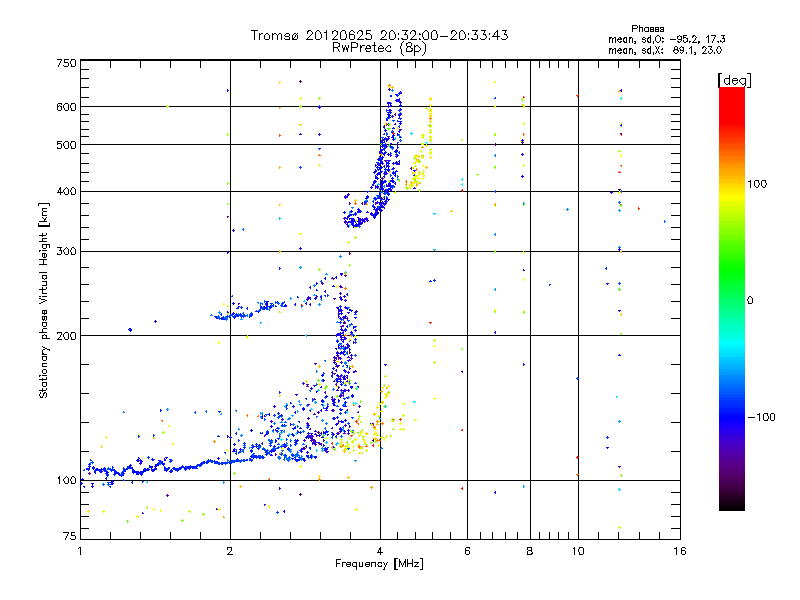Image resolution: width=800 pixels, height=600 pixels.
Task: Click the '6' frequency tick label
Action: coord(467,551)
